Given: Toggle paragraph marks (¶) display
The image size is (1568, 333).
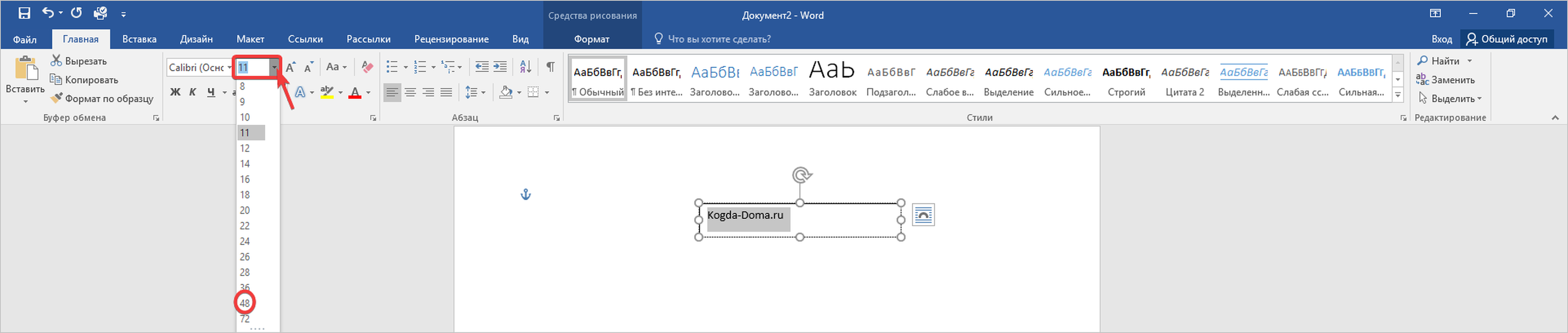Looking at the screenshot, I should pyautogui.click(x=550, y=67).
